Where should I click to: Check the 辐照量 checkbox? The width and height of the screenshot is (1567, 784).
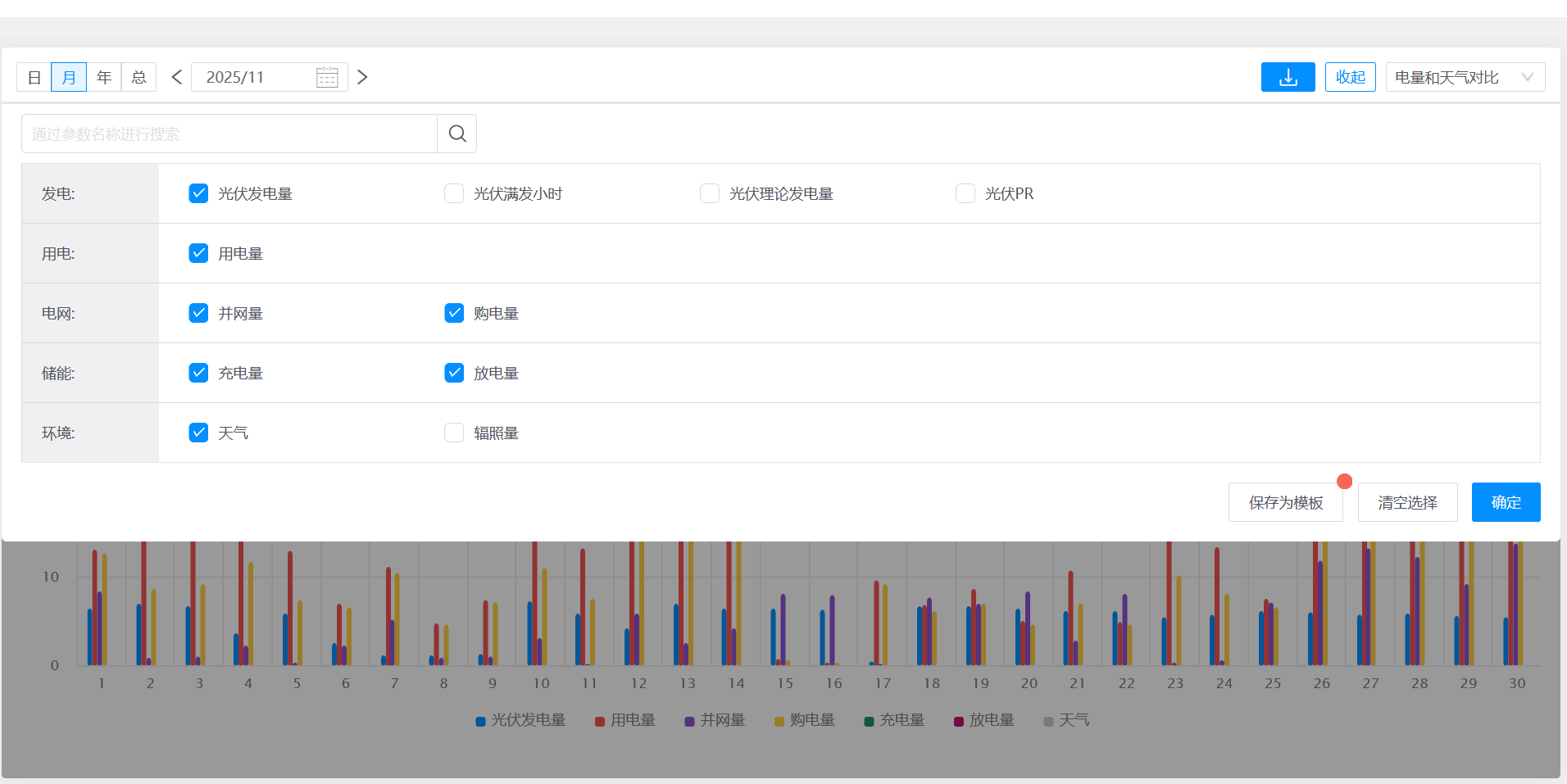454,433
